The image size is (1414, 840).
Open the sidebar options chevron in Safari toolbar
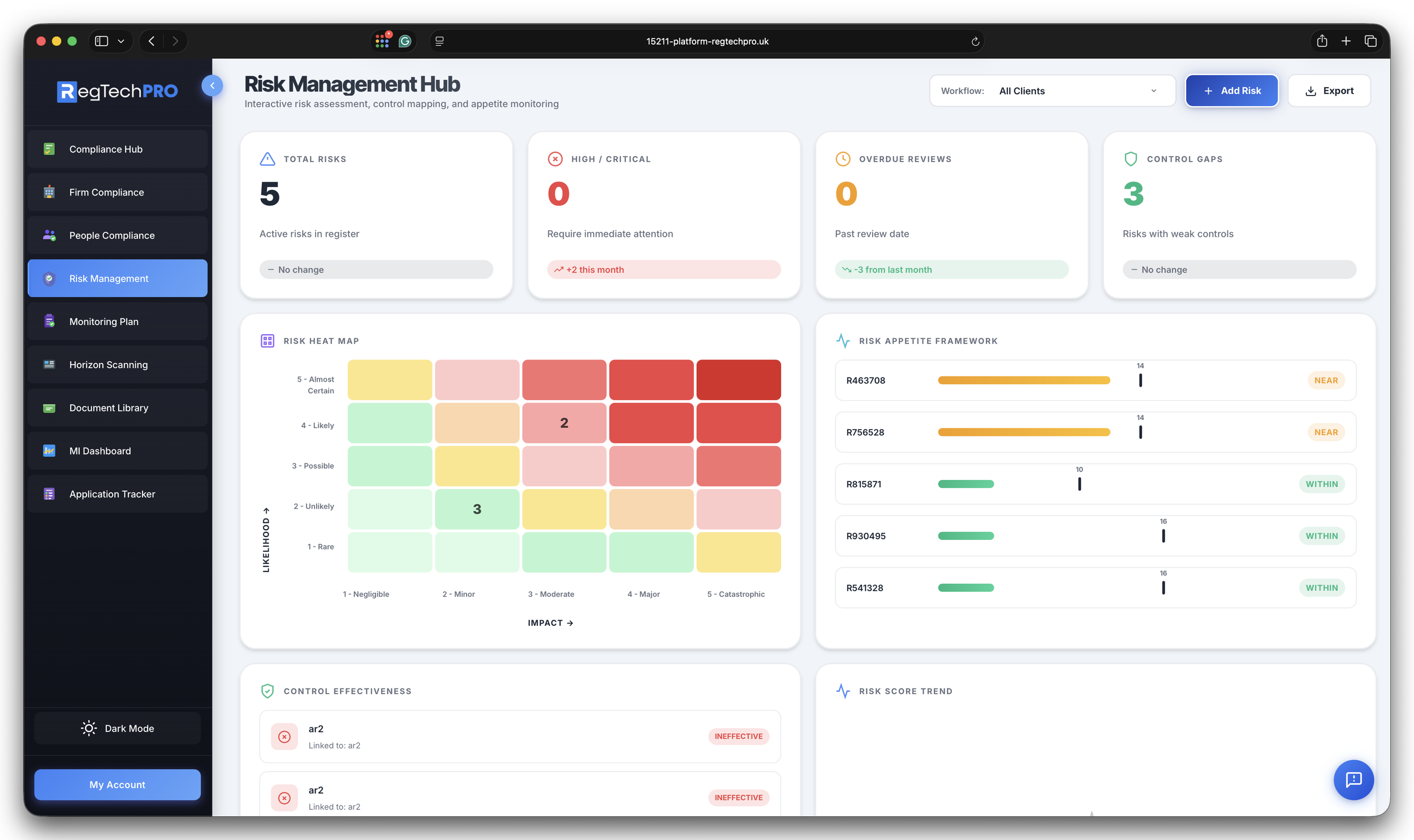[120, 41]
